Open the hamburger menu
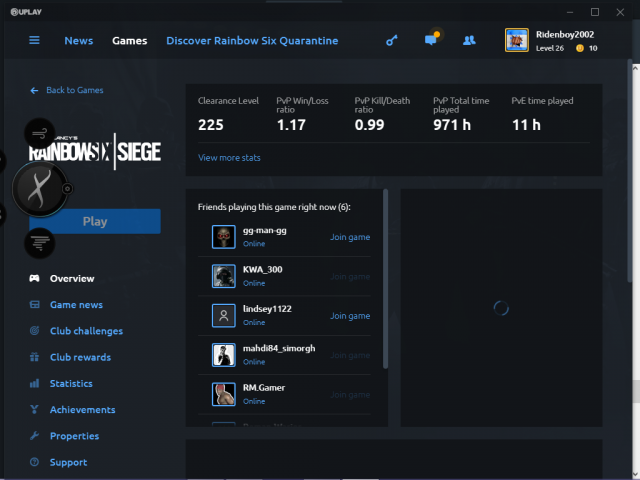This screenshot has width=640, height=480. coord(34,40)
